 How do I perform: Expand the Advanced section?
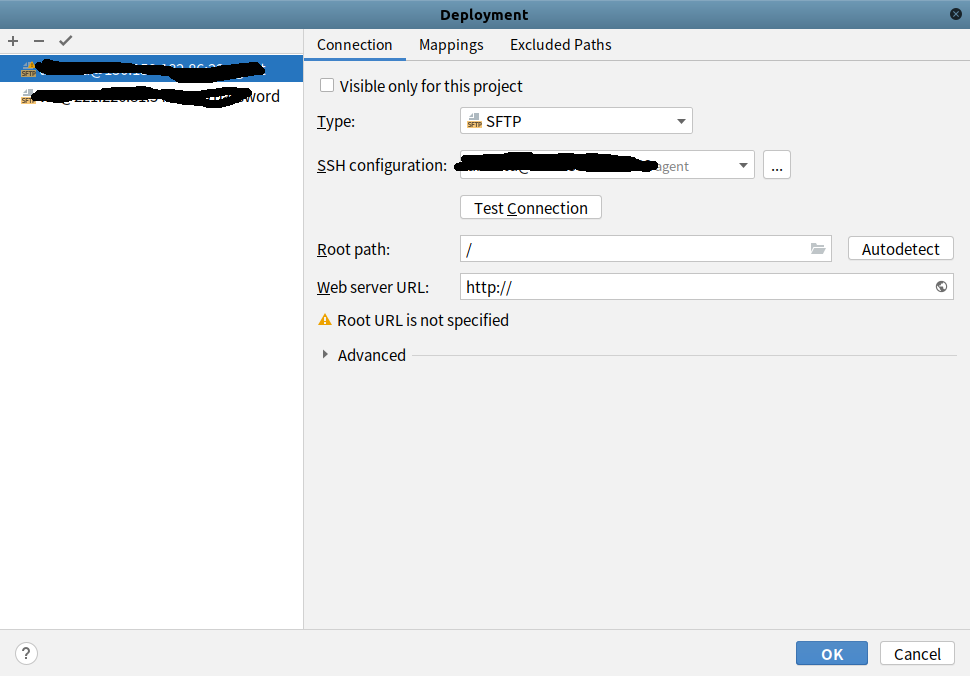[325, 355]
